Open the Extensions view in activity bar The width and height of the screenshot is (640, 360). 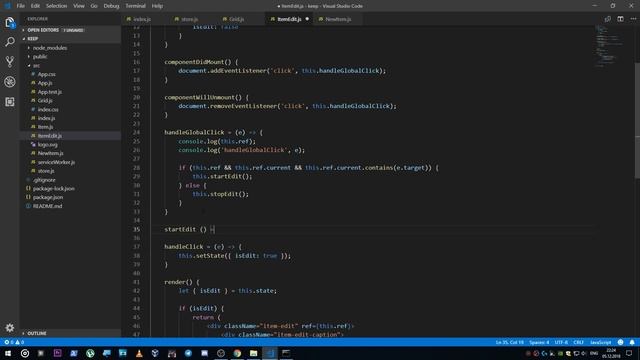(x=10, y=102)
